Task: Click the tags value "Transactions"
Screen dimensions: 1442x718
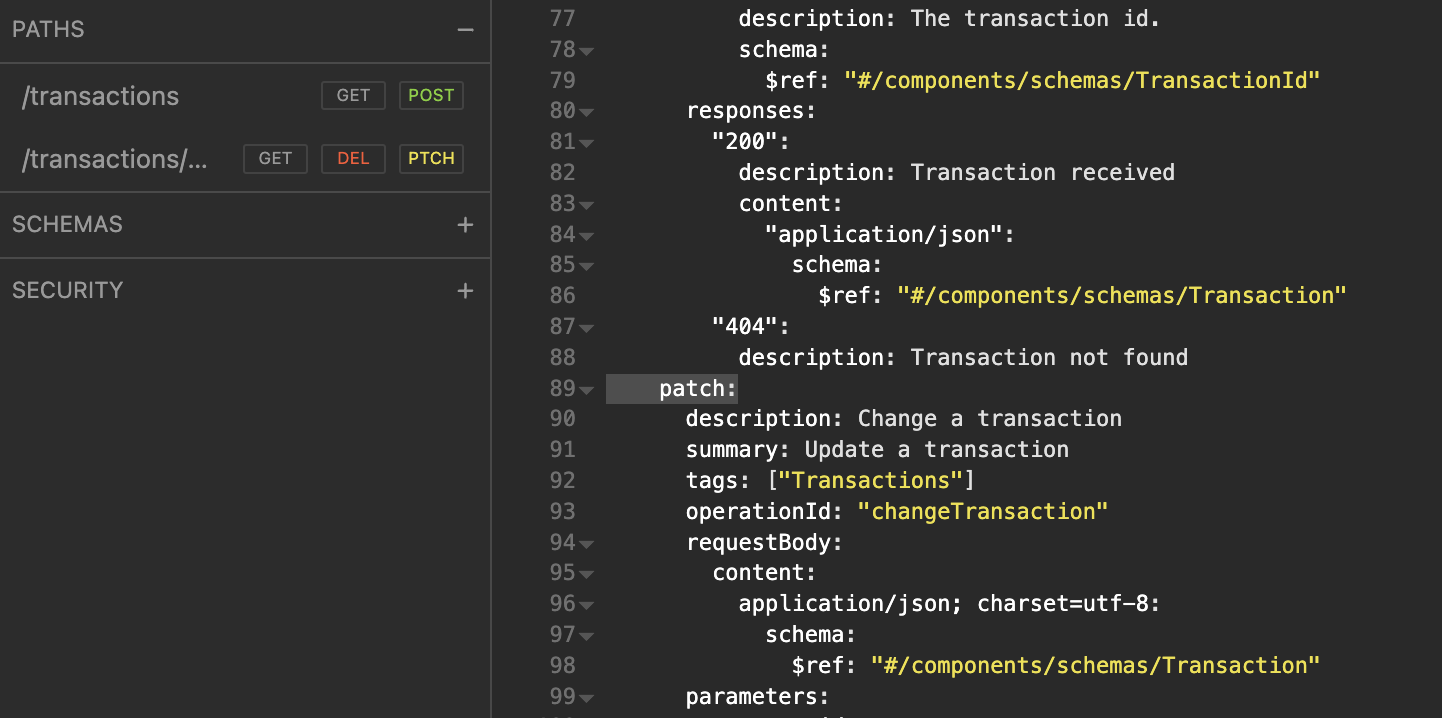Action: click(x=870, y=480)
